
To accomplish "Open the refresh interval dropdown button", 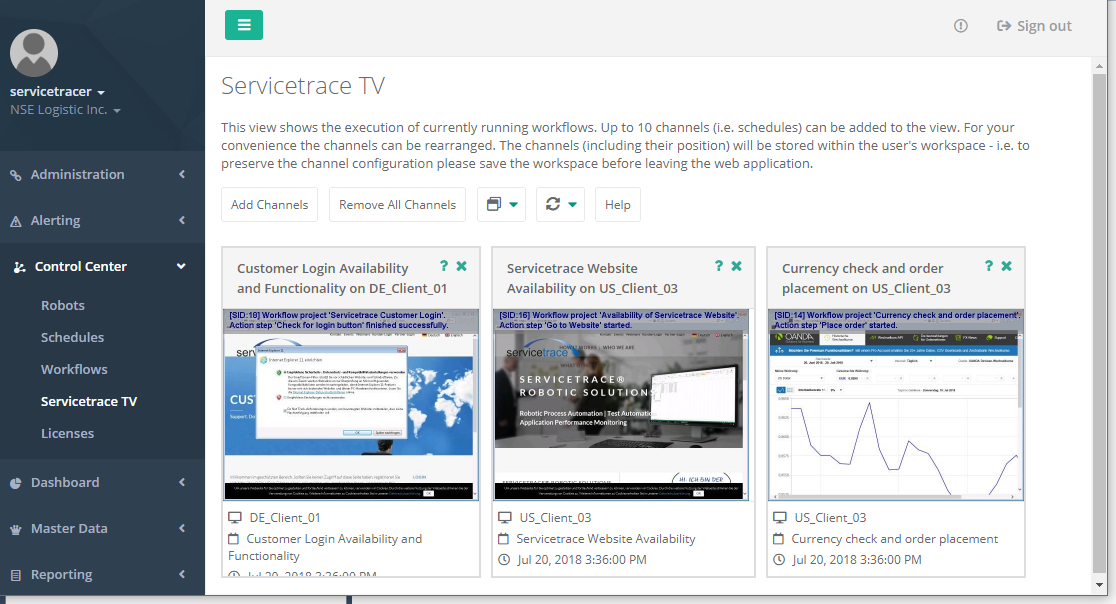I will (561, 205).
